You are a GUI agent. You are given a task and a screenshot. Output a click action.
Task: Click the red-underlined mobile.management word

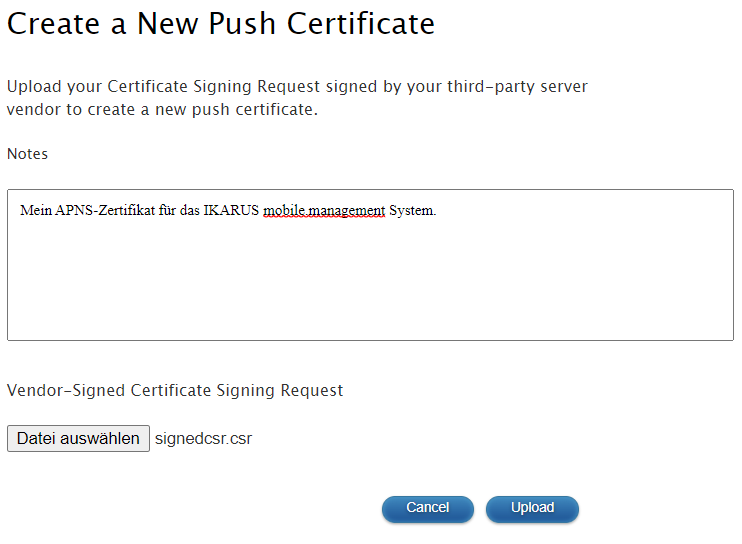point(324,211)
